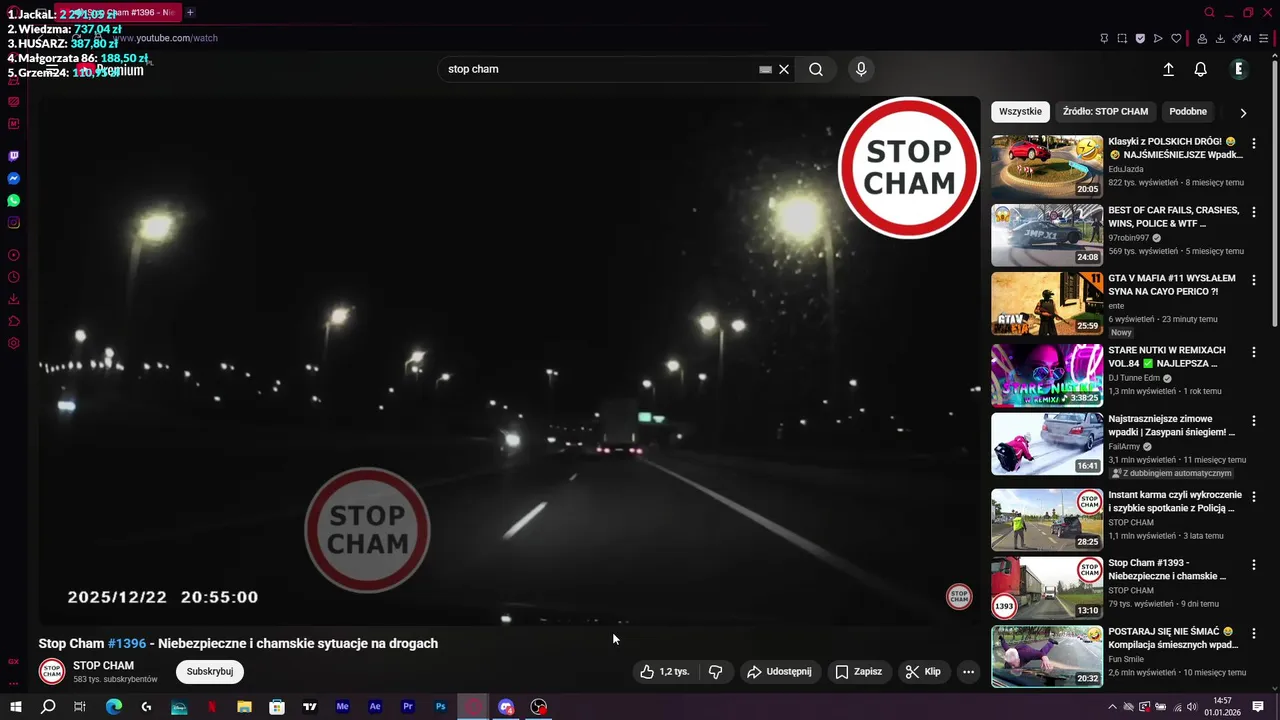This screenshot has height=720, width=1280.
Task: Subscribe to STOP CHAM channel
Action: tap(210, 671)
